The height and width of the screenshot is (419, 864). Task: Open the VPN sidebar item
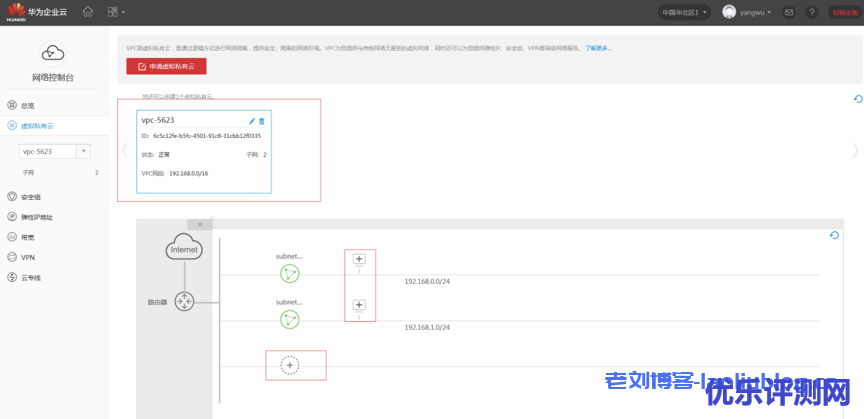click(28, 257)
